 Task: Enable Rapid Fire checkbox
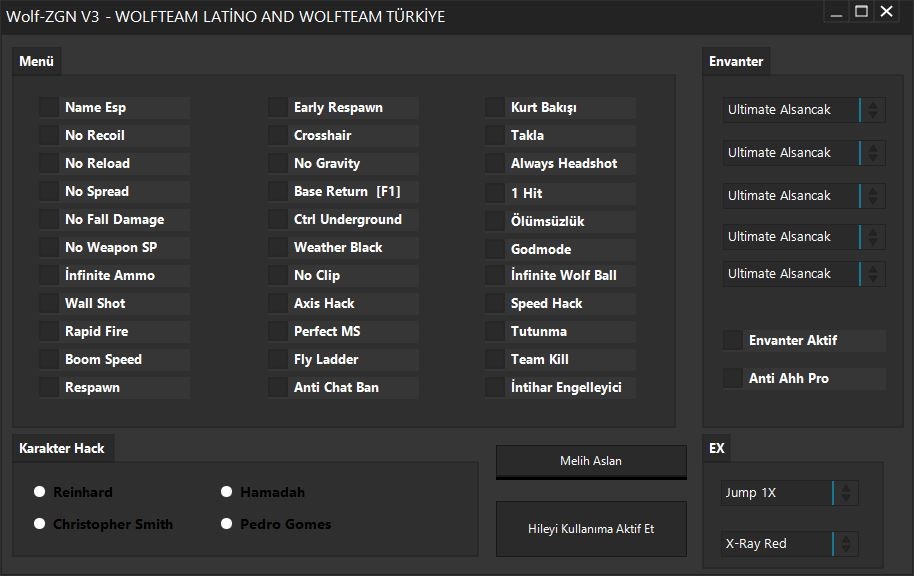(x=49, y=331)
